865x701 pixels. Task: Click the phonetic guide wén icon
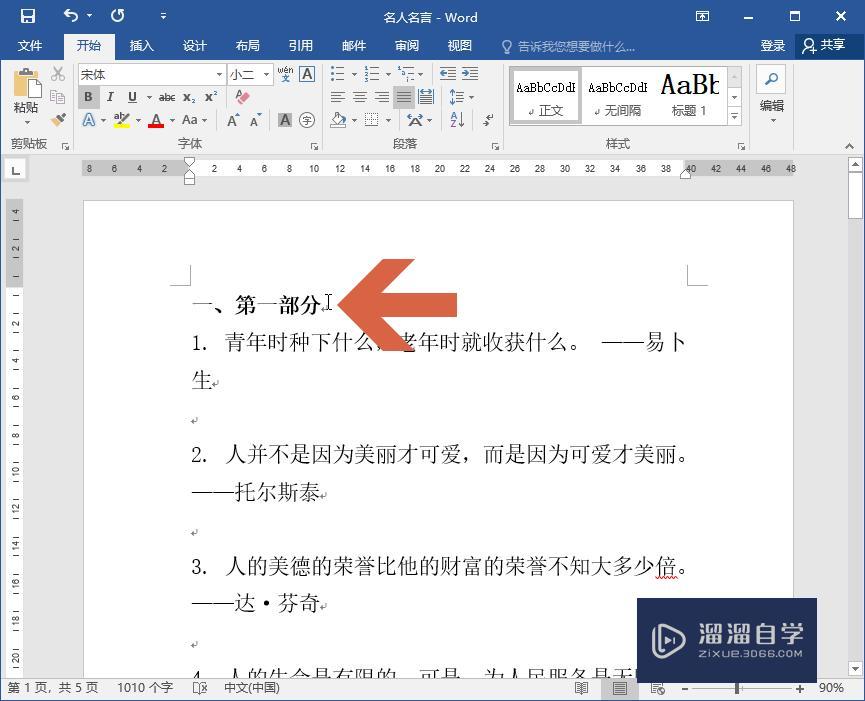285,74
